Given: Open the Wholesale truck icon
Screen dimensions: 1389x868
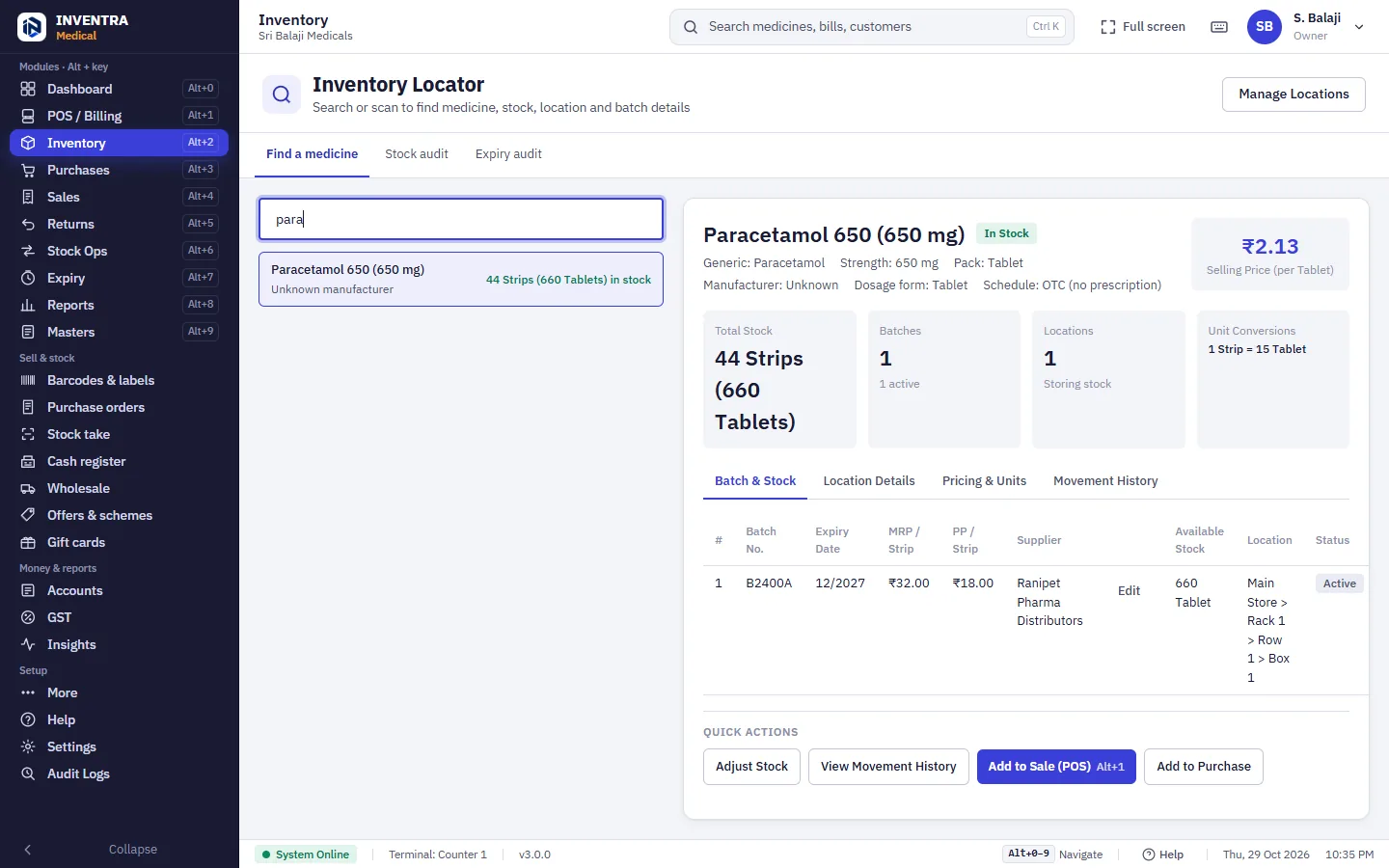Looking at the screenshot, I should (x=28, y=488).
